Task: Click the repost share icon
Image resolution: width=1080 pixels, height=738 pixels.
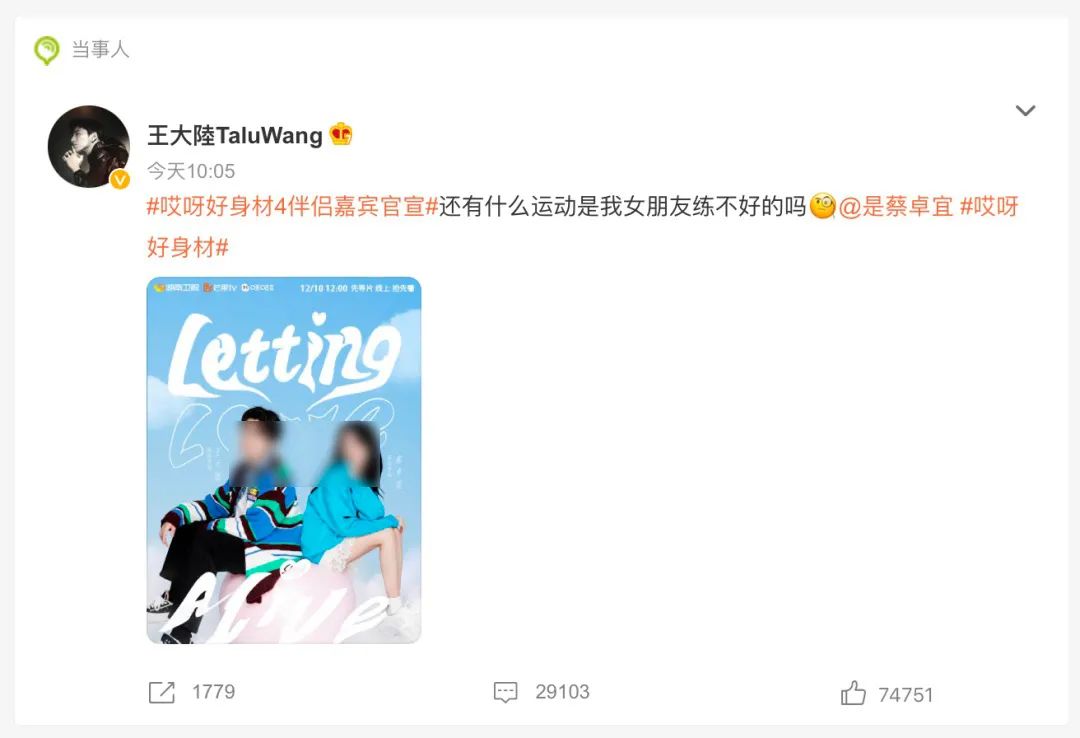Action: tap(162, 692)
